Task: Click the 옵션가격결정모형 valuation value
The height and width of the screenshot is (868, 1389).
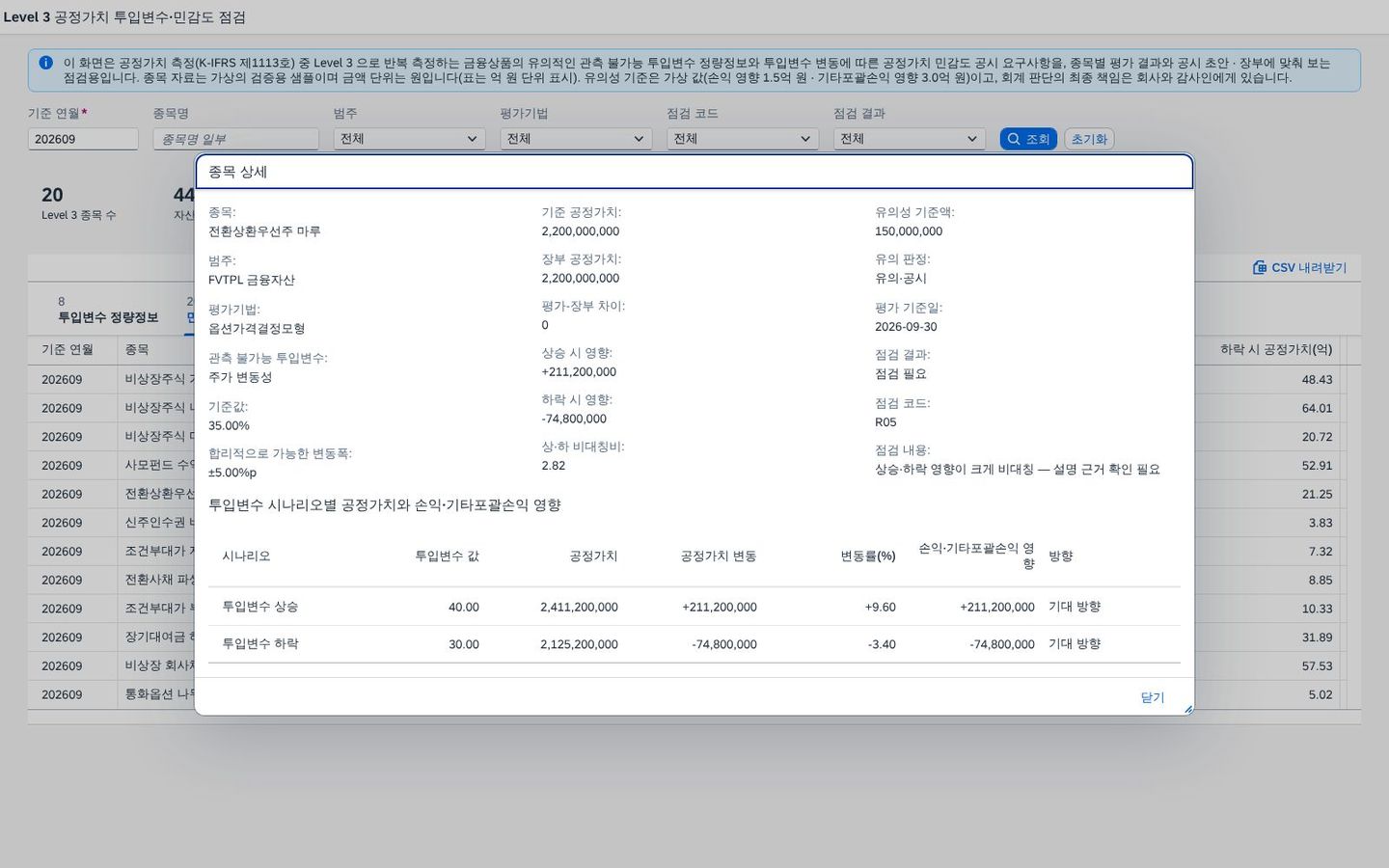Action: coord(257,329)
